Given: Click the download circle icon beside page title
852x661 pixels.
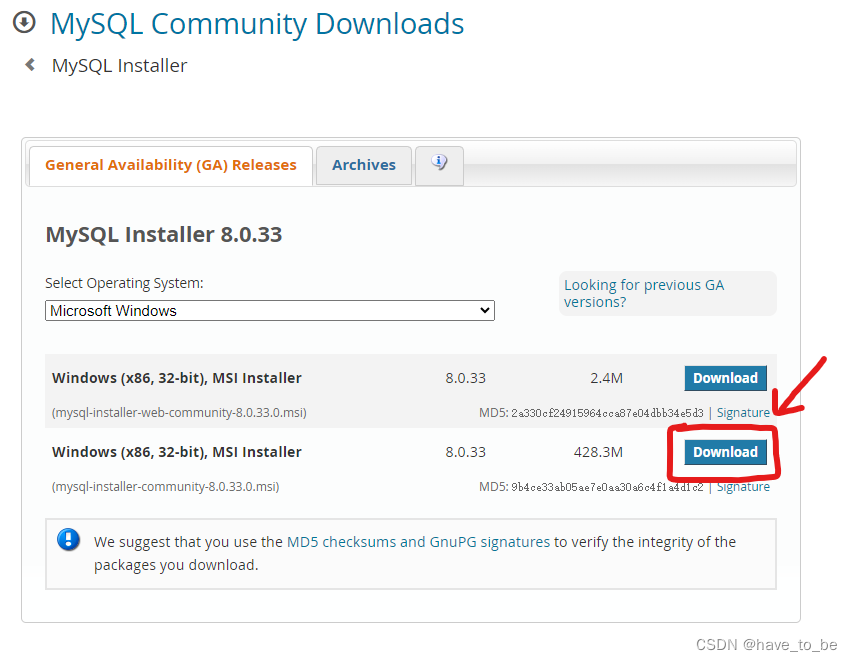Looking at the screenshot, I should [x=24, y=23].
